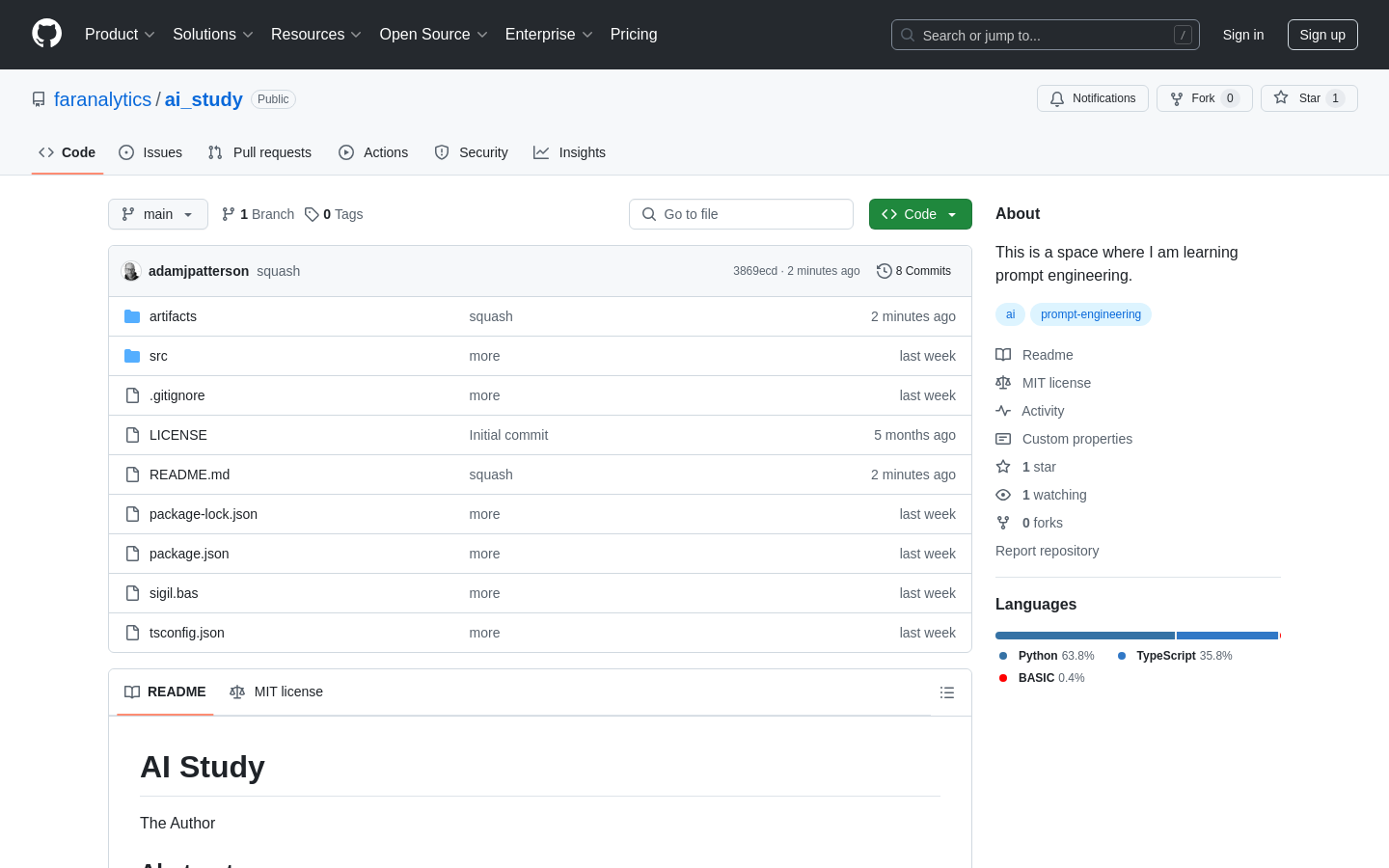The width and height of the screenshot is (1389, 868).
Task: Click the LICENSE file icon
Action: 132,435
